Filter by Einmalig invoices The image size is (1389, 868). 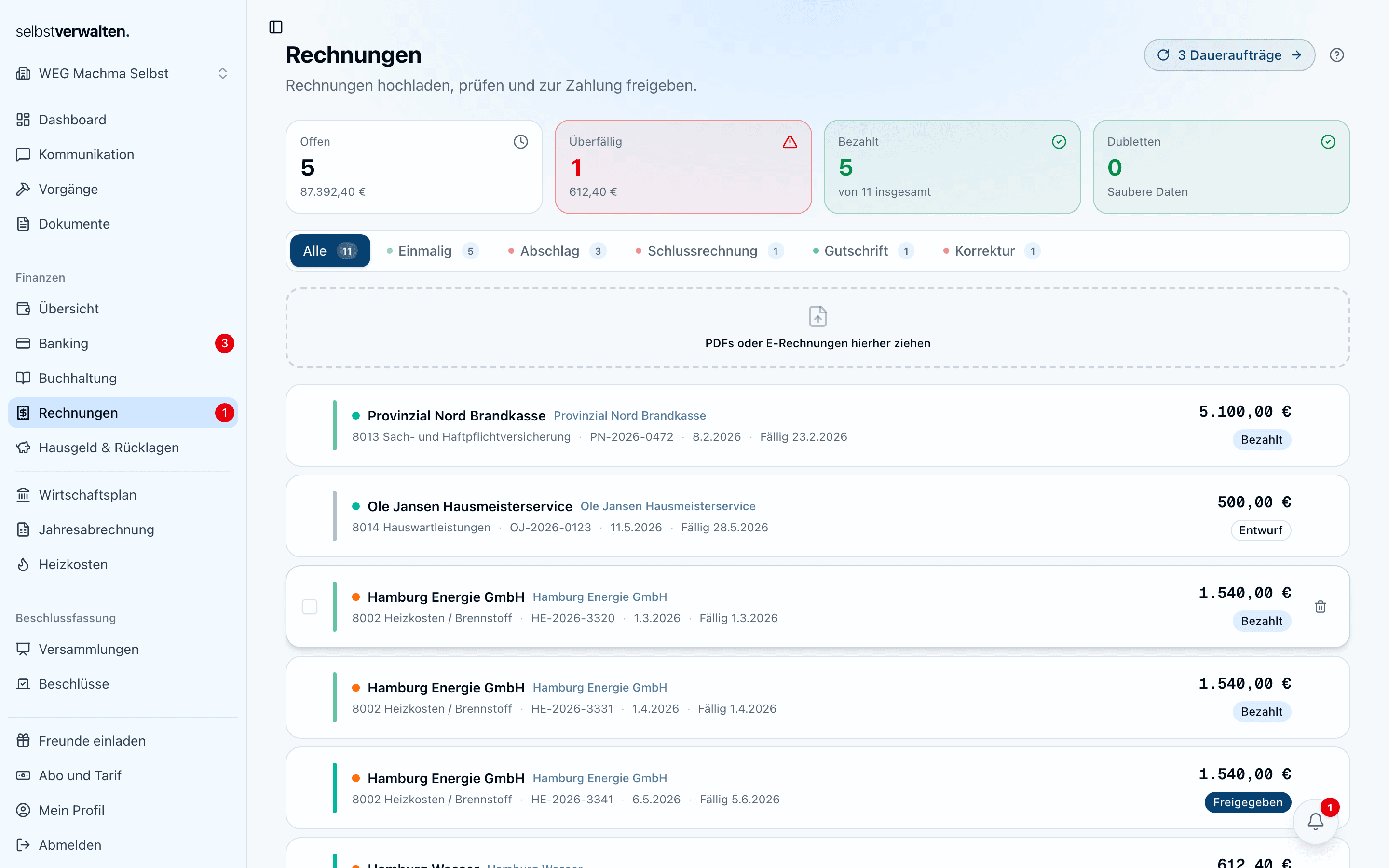(433, 251)
